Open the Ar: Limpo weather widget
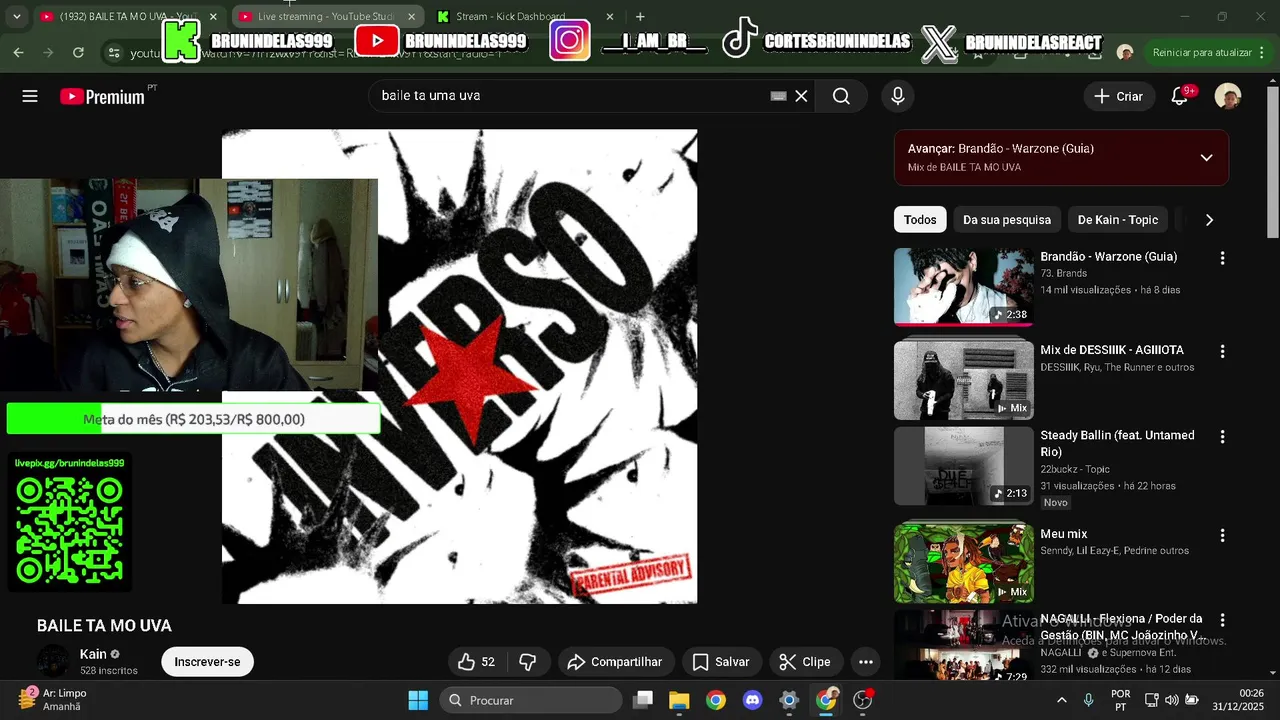1280x720 pixels. click(55, 700)
